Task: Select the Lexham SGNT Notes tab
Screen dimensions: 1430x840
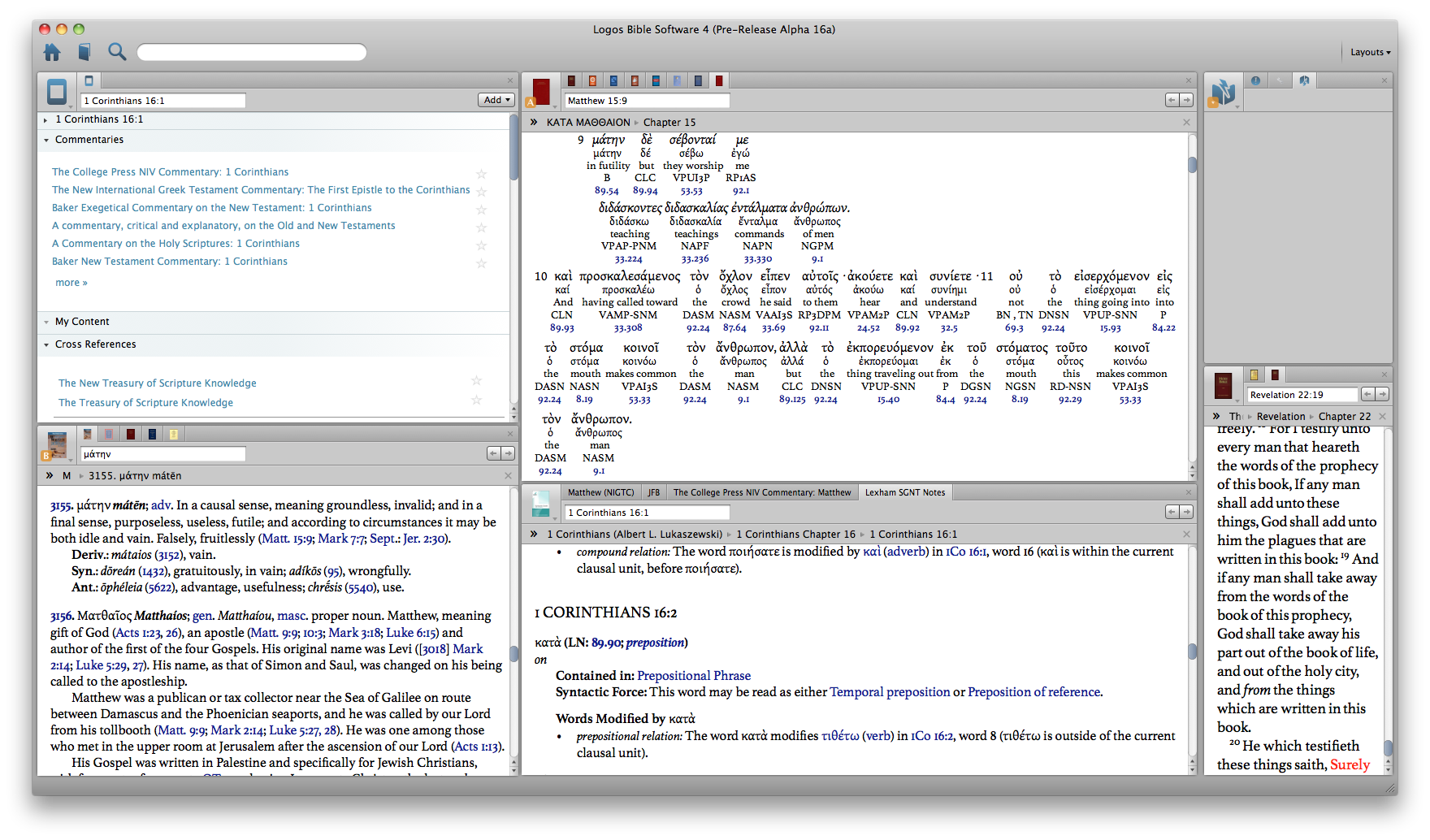Action: point(905,492)
